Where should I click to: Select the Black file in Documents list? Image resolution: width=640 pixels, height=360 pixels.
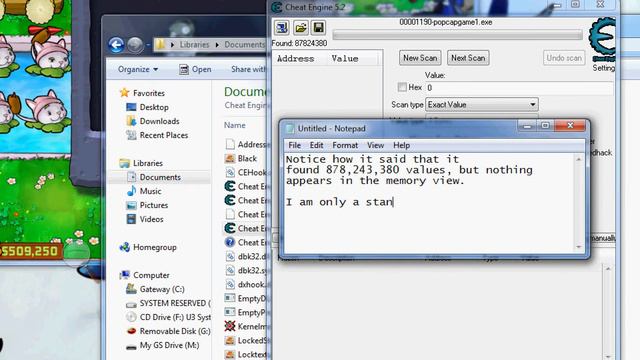247,158
